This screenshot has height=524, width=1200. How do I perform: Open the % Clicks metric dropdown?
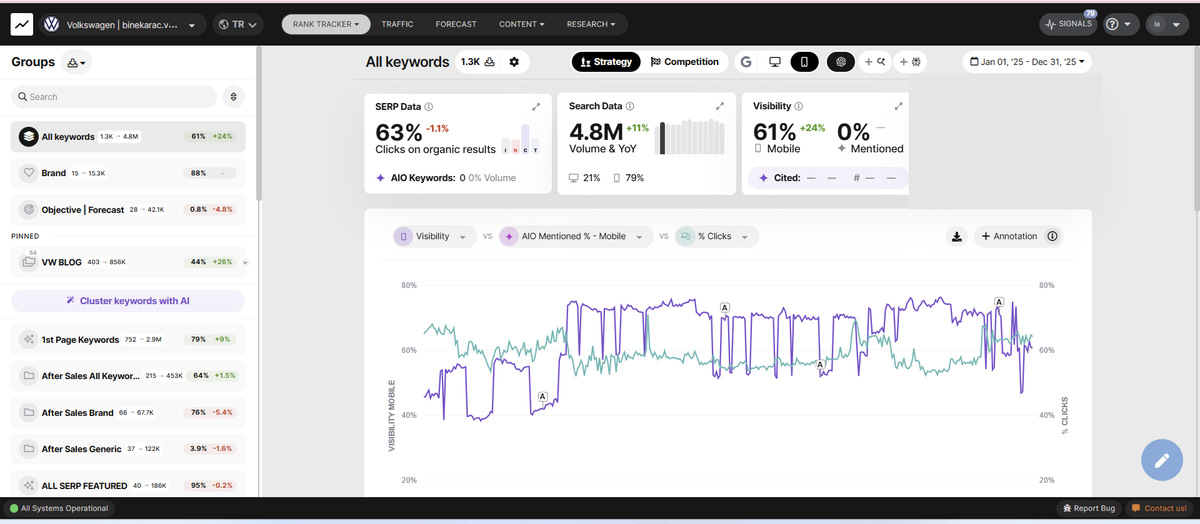tap(716, 237)
